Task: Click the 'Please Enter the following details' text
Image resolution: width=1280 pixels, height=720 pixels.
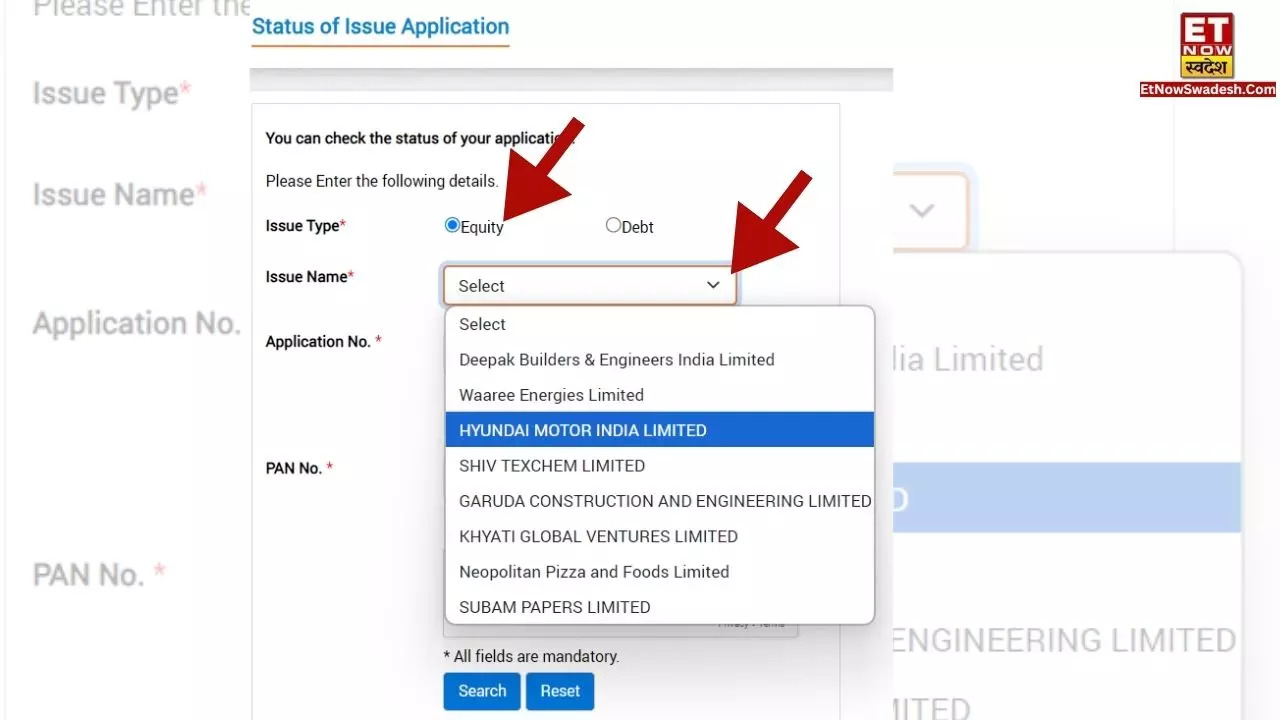Action: (382, 181)
